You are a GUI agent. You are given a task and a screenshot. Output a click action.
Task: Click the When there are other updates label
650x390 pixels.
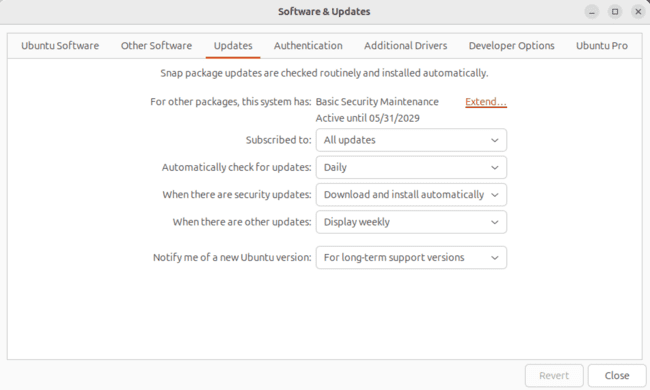242,222
